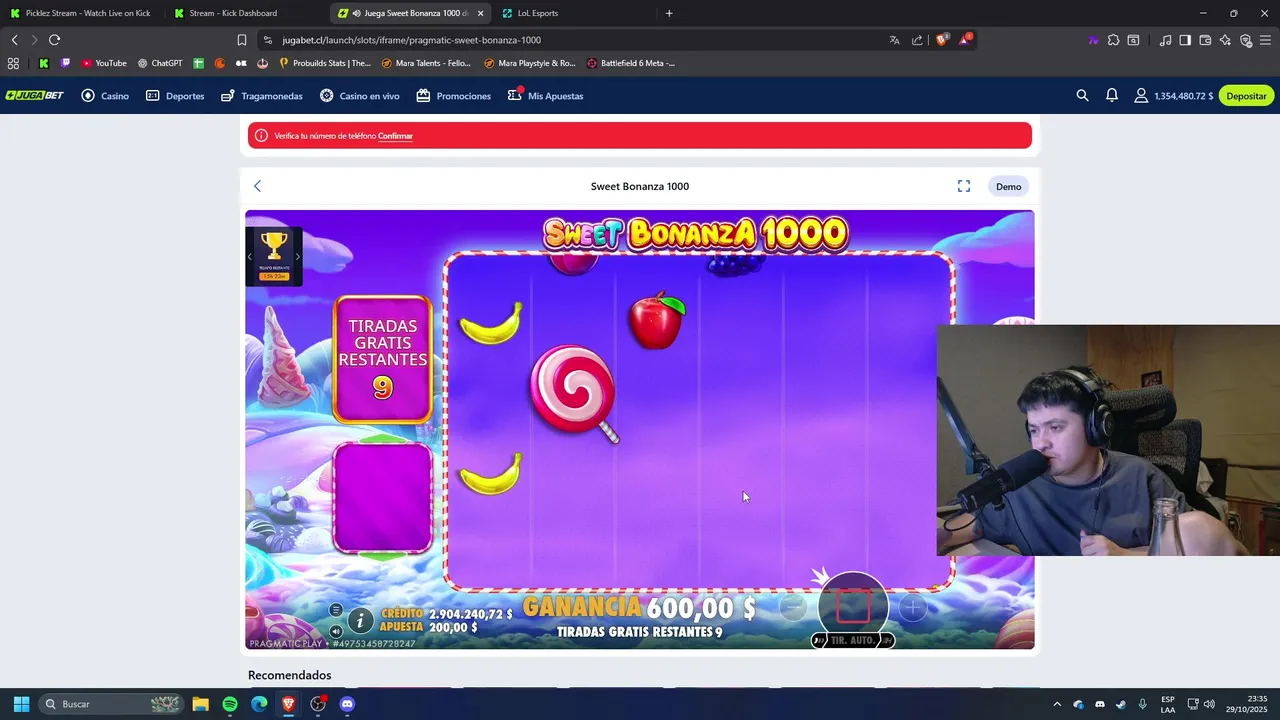Click the Jugabet logo
This screenshot has height=720, width=1280.
click(x=35, y=96)
